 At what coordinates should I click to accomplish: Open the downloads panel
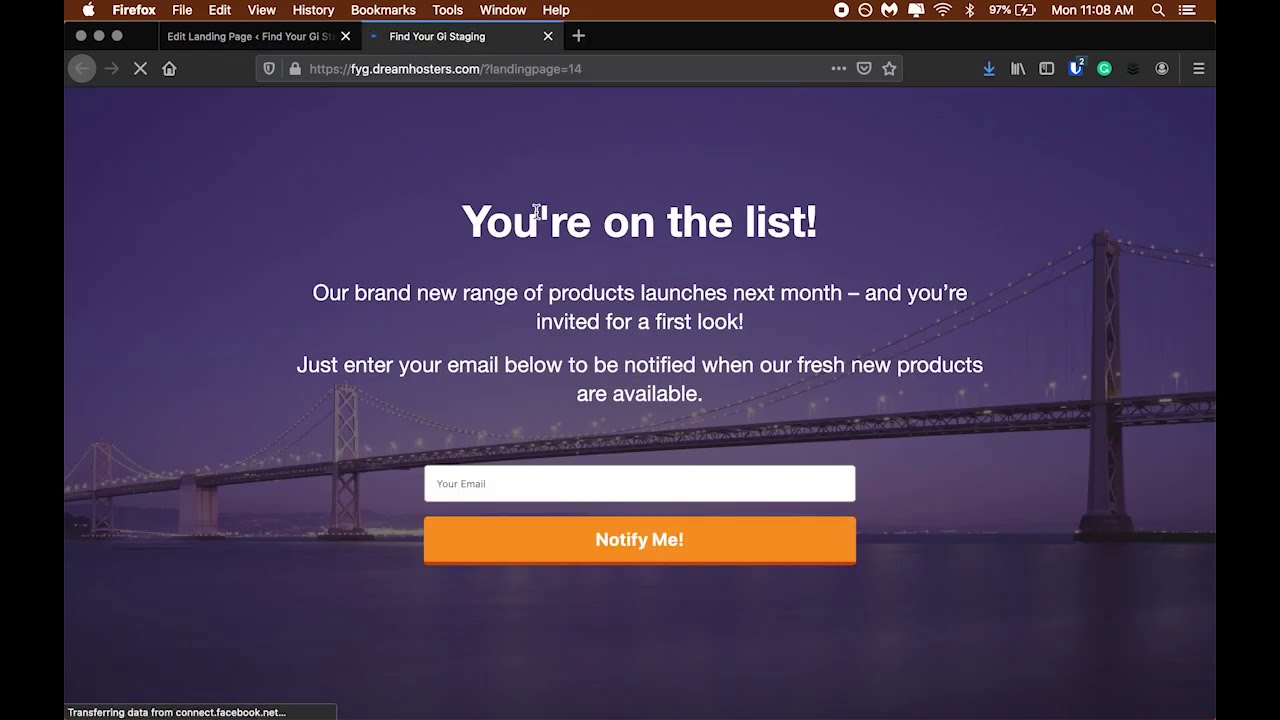click(989, 69)
